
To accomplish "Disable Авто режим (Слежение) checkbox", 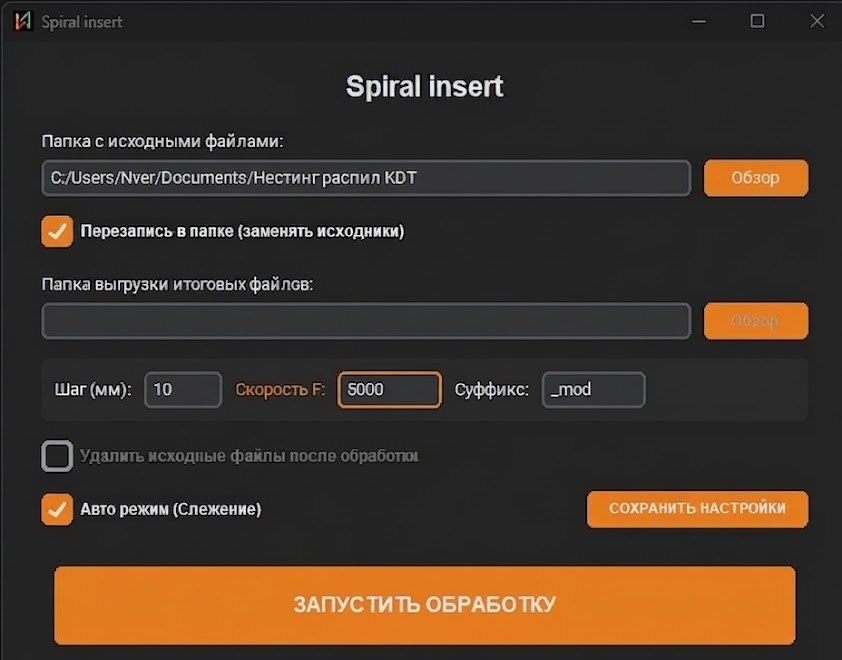I will (57, 509).
